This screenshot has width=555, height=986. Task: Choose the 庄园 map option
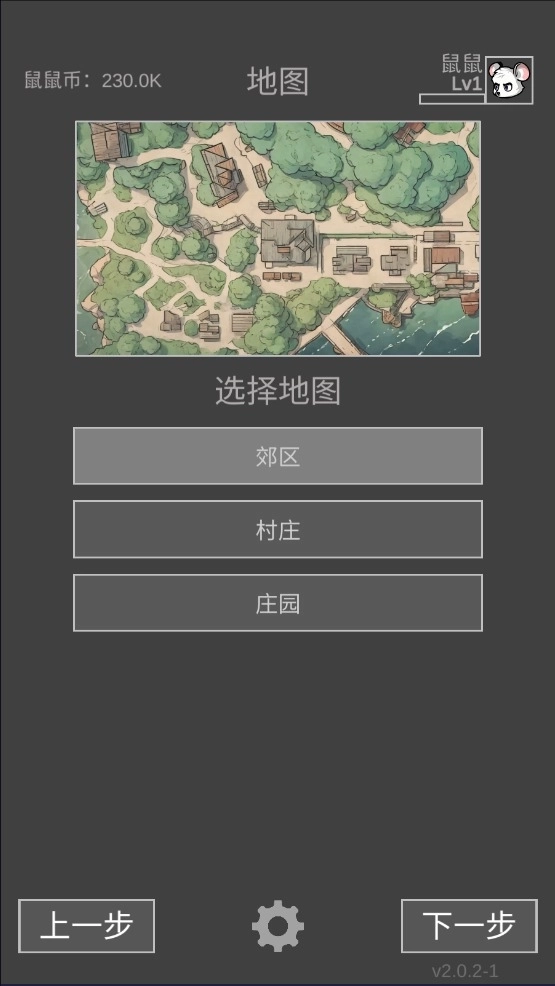point(278,603)
